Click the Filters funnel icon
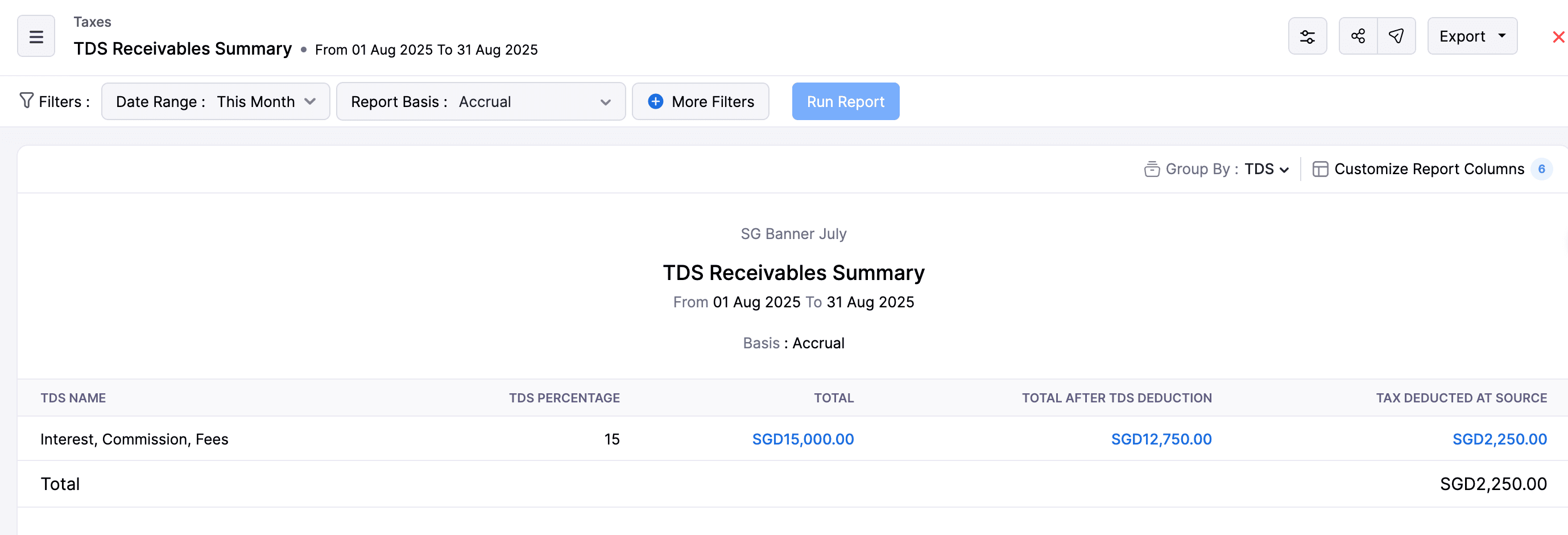The image size is (1568, 535). [26, 101]
